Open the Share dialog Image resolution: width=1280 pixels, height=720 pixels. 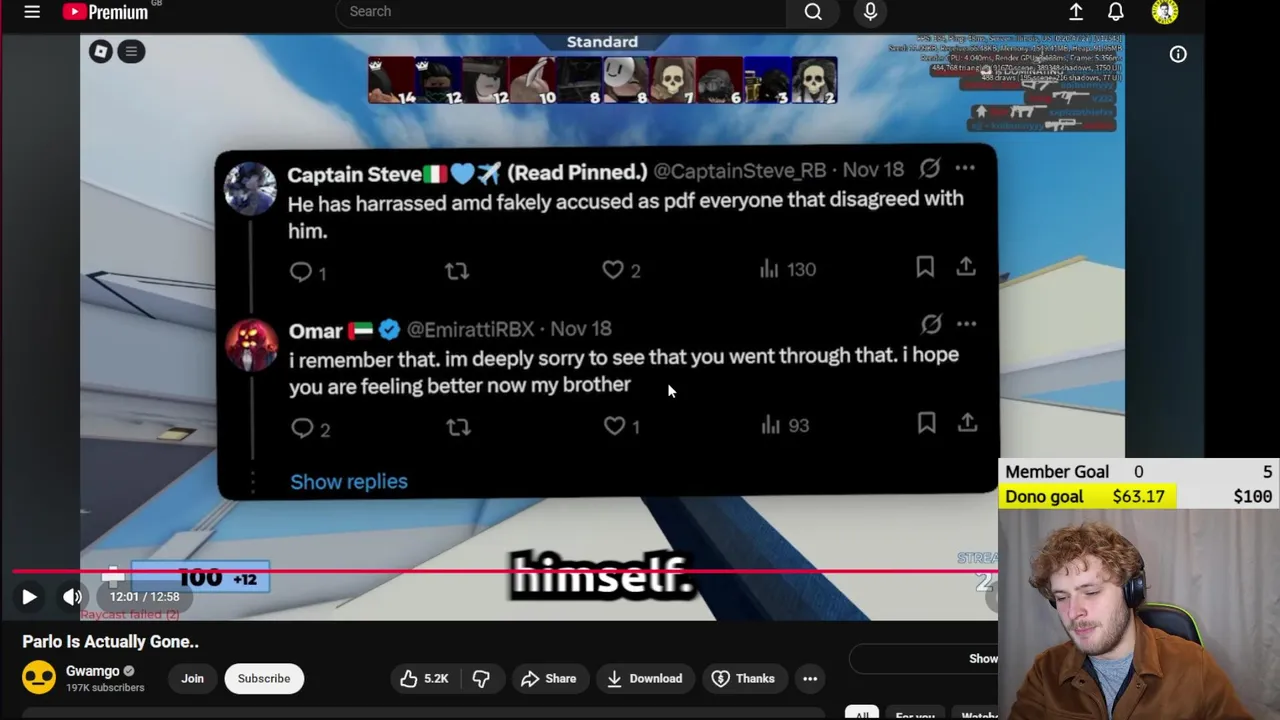[548, 679]
